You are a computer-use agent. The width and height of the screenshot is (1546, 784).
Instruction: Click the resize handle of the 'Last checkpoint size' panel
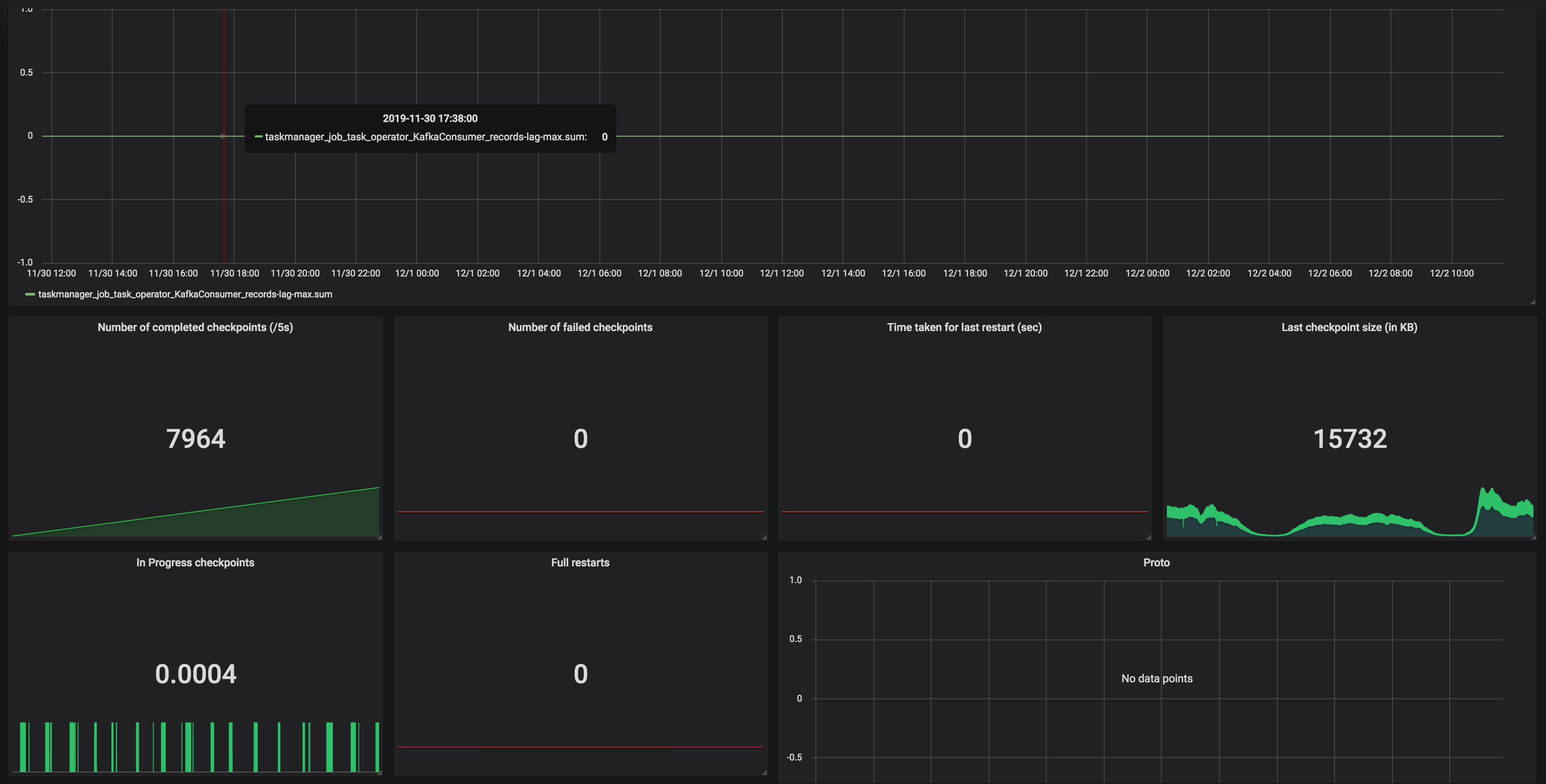pos(1533,537)
